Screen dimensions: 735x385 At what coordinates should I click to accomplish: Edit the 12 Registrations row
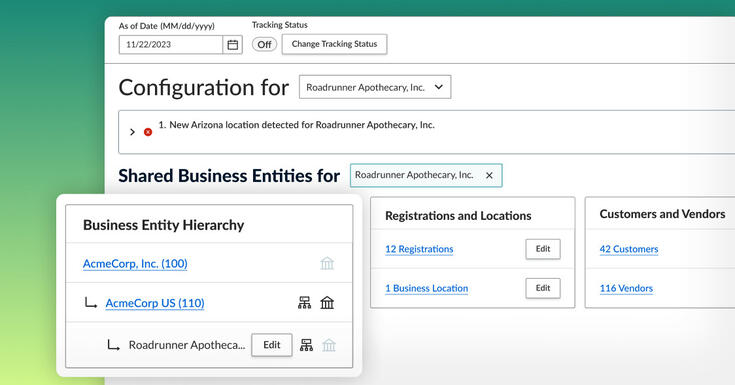543,249
